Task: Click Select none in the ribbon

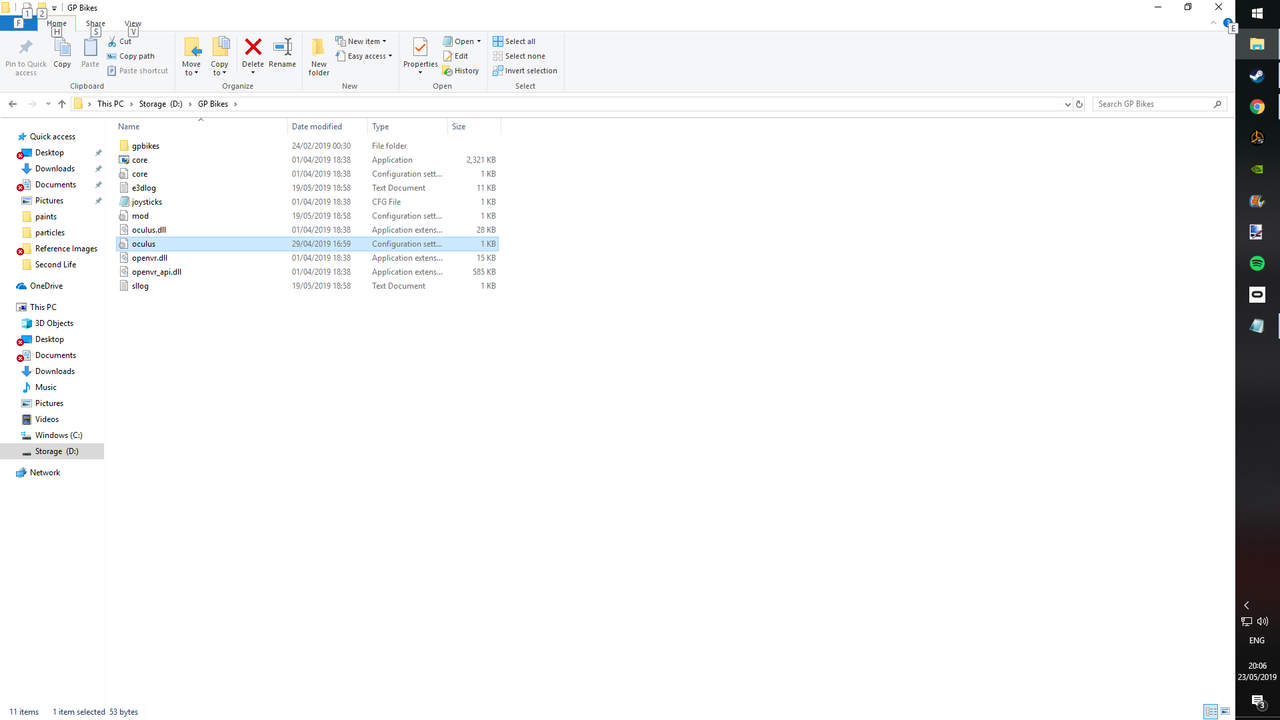Action: pyautogui.click(x=519, y=56)
